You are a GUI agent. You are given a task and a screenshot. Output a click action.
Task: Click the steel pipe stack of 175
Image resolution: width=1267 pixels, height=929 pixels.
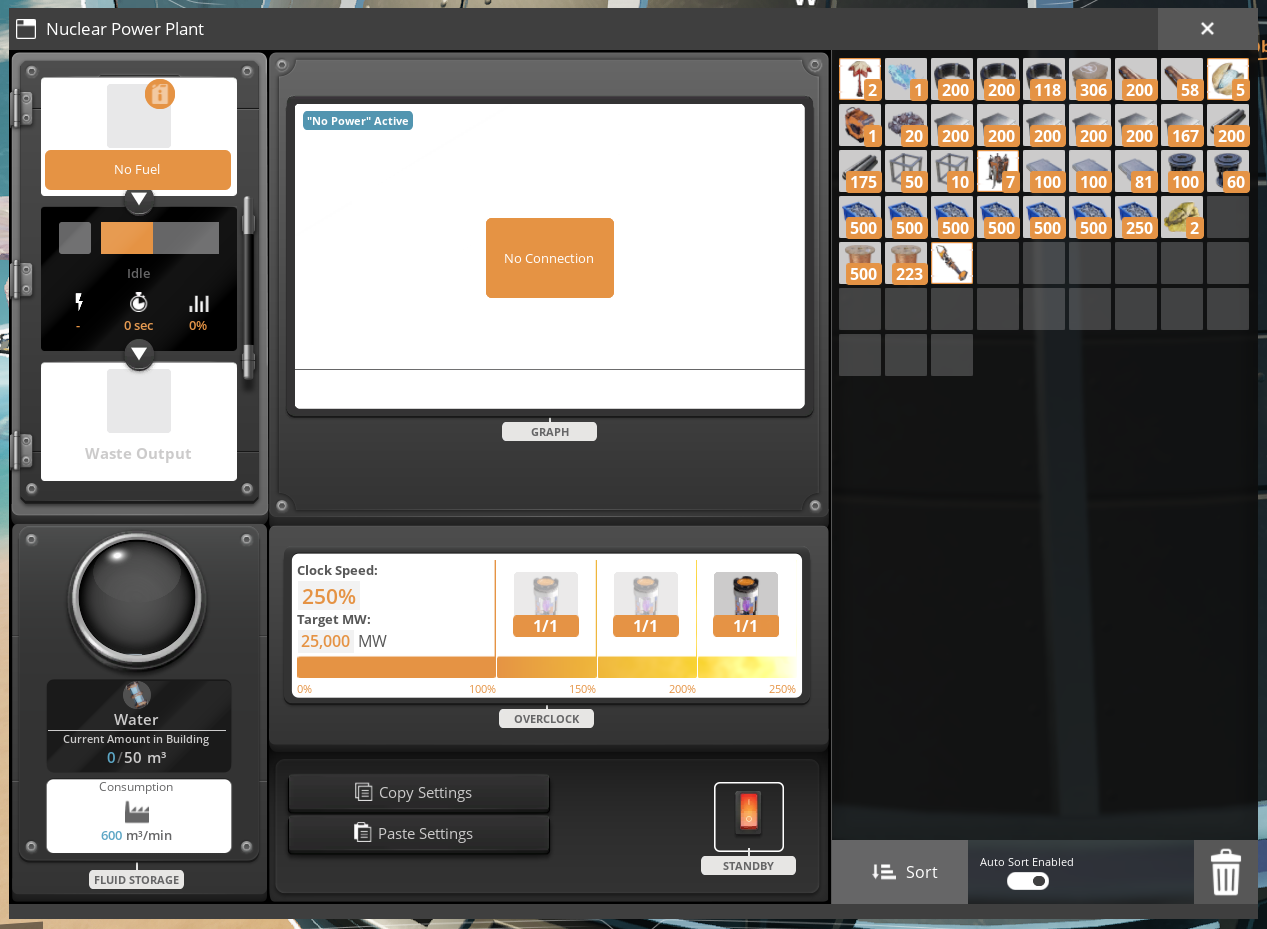[x=860, y=171]
